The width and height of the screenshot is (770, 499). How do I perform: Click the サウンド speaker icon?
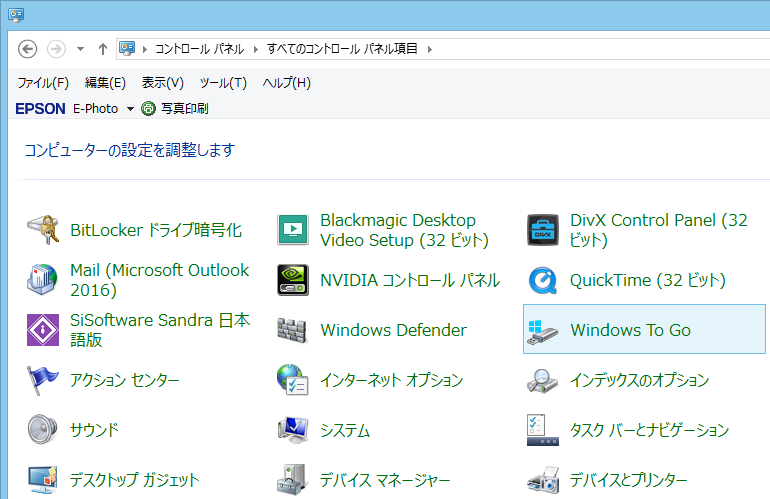(43, 430)
